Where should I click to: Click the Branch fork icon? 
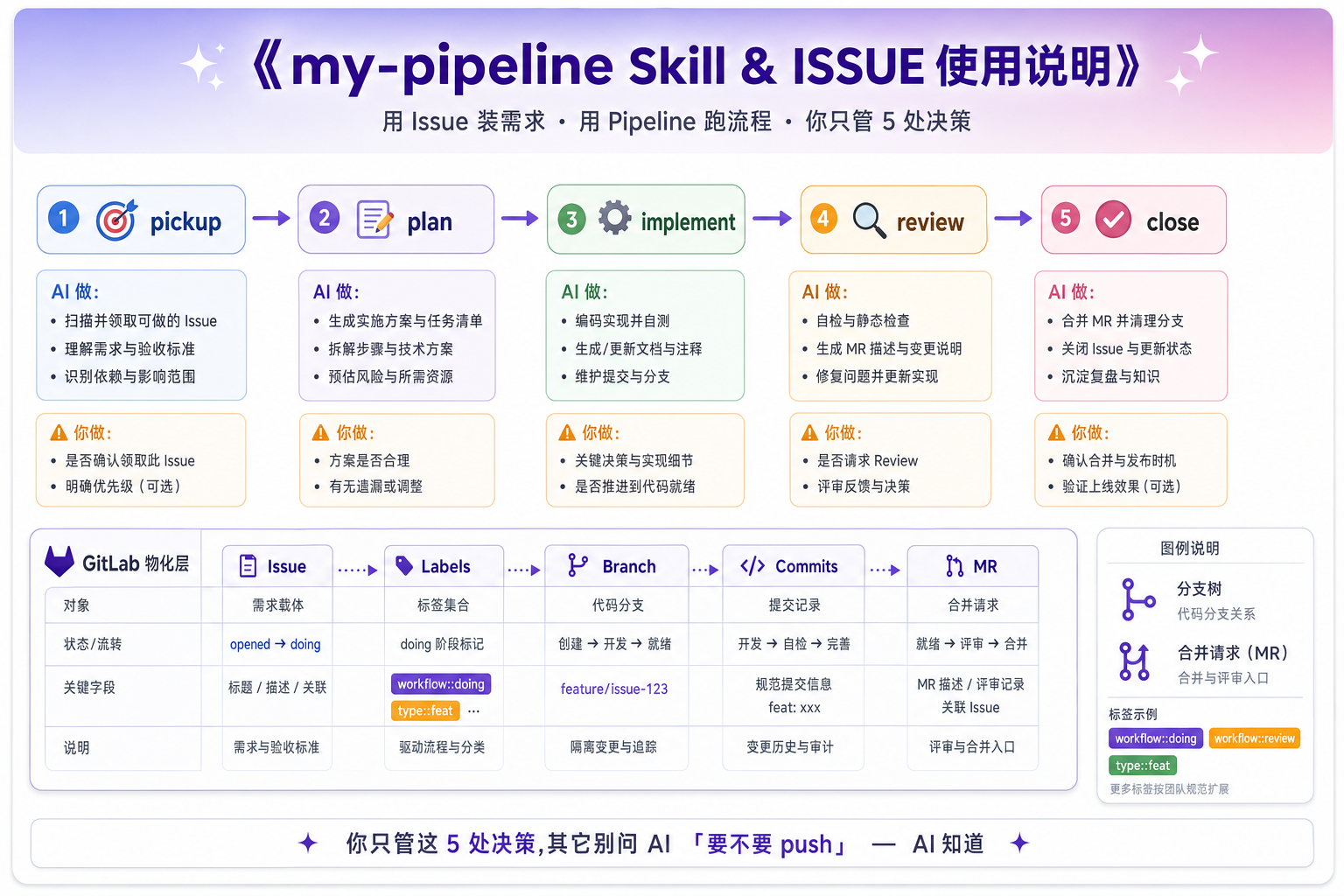(577, 565)
